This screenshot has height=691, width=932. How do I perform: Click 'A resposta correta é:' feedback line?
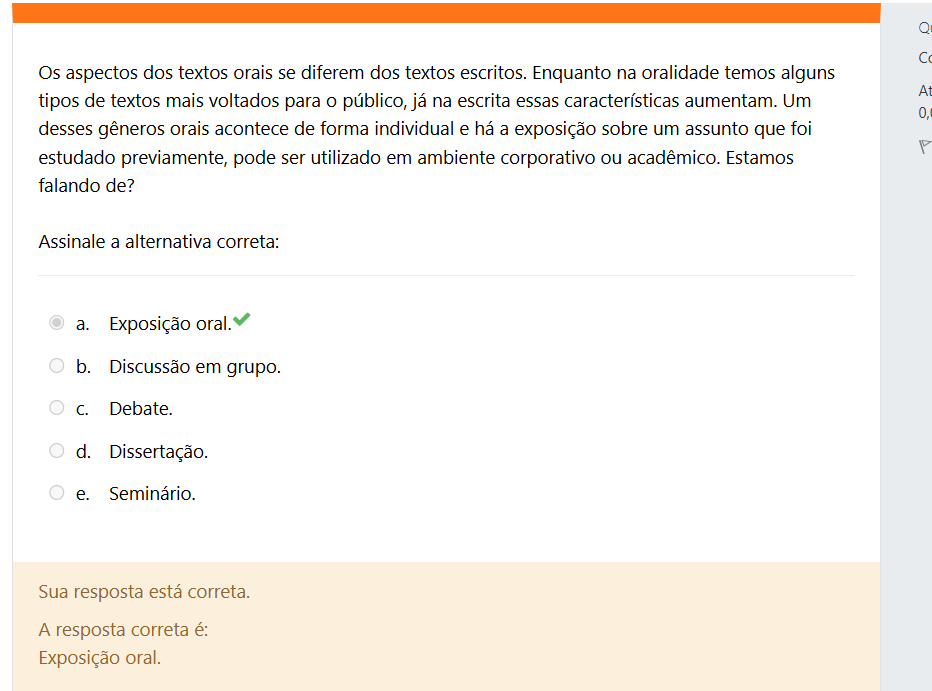(123, 630)
